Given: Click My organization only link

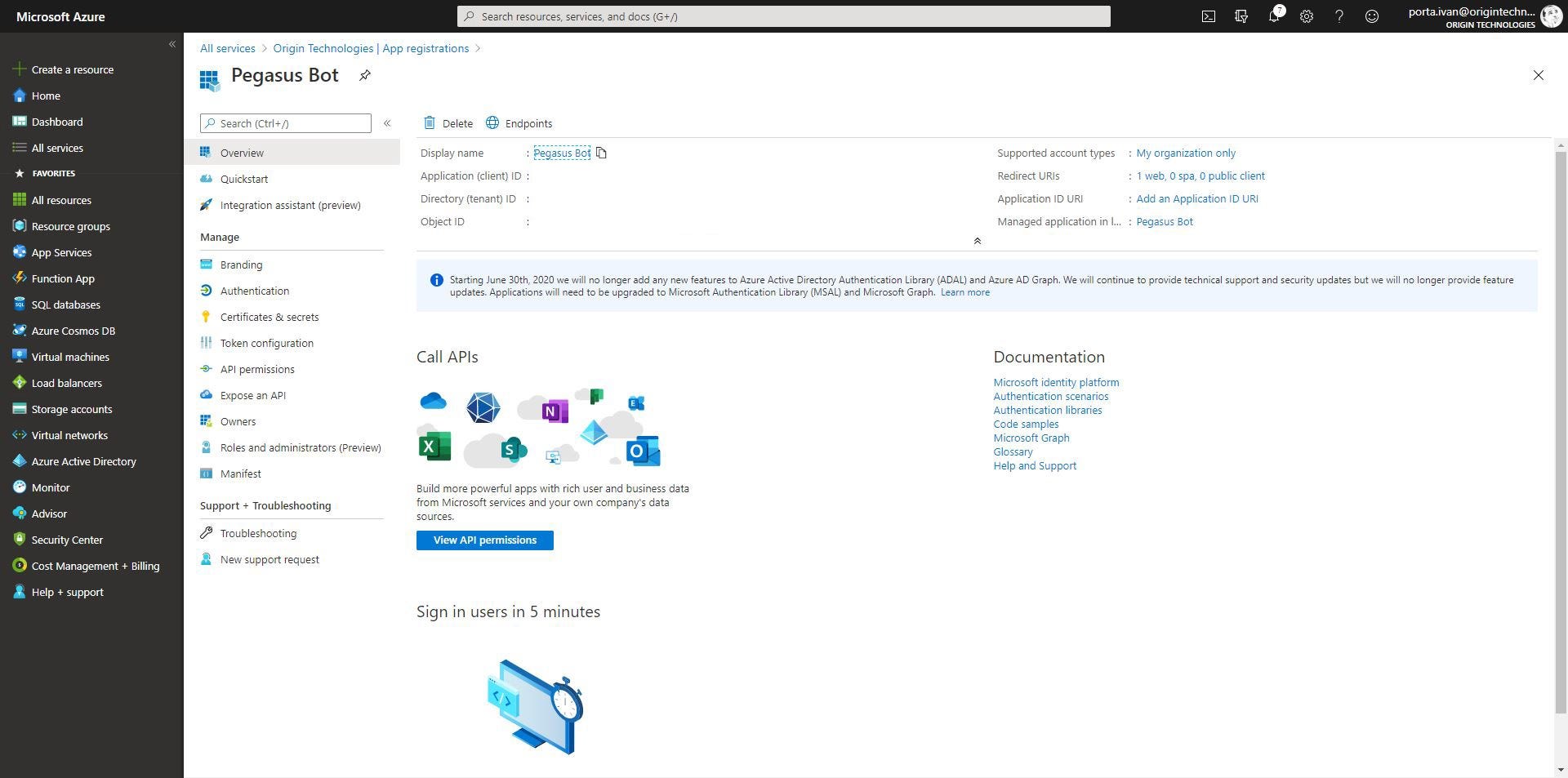Looking at the screenshot, I should click(1186, 153).
